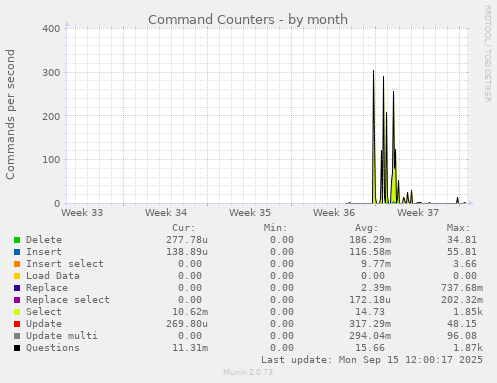Click the Cur: column header
Screen dimensions: 497x383
pyautogui.click(x=184, y=228)
